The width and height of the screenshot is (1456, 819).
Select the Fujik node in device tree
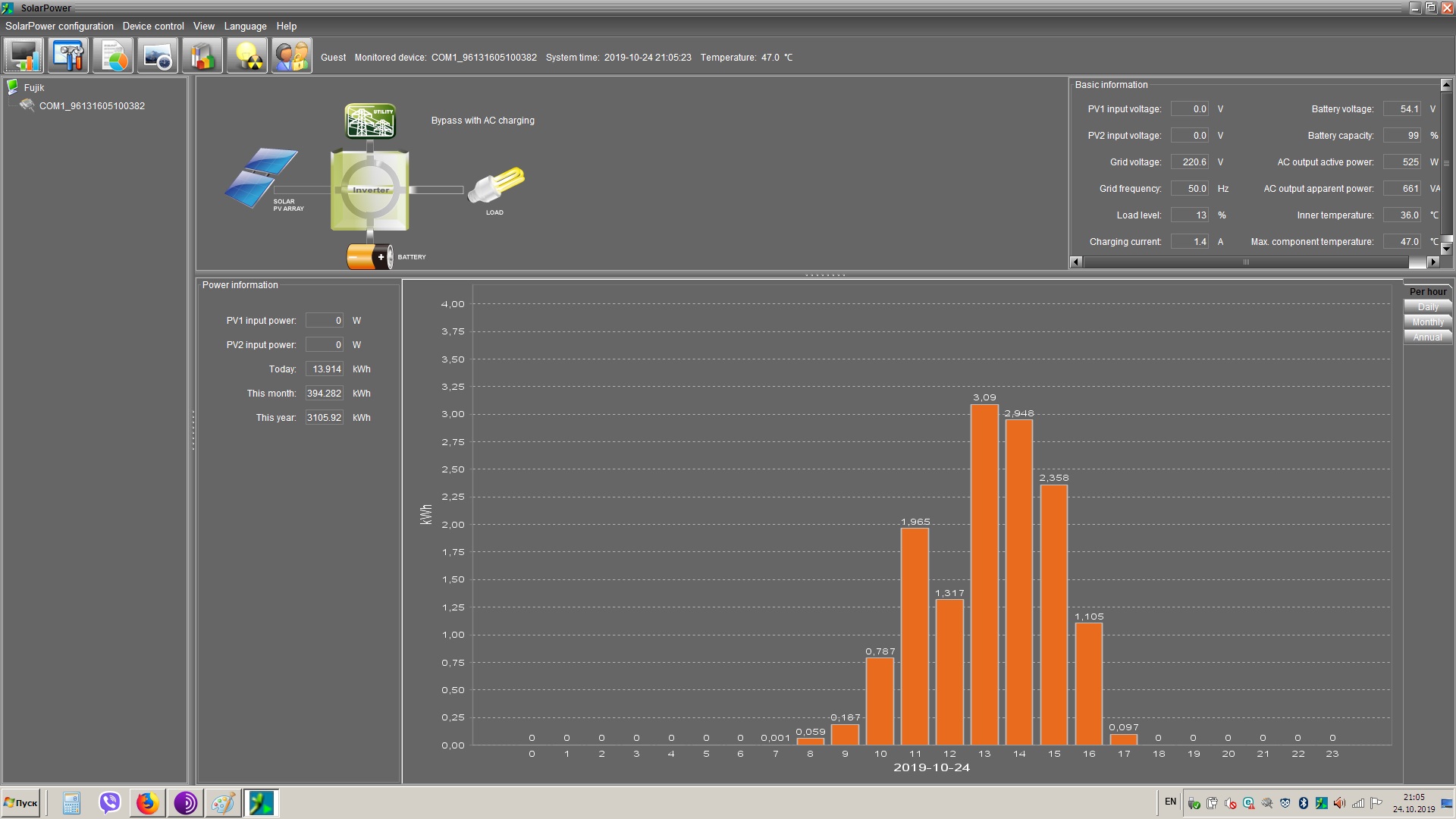pos(33,88)
